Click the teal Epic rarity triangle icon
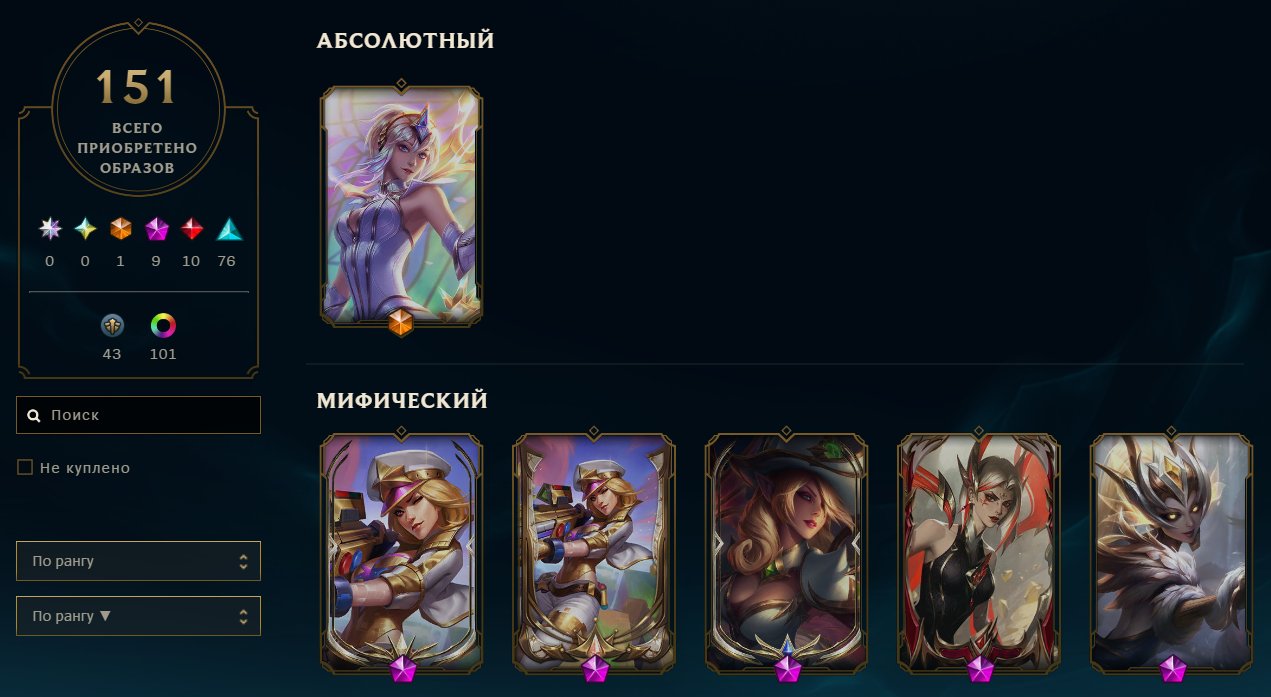This screenshot has height=697, width=1271. tap(229, 229)
